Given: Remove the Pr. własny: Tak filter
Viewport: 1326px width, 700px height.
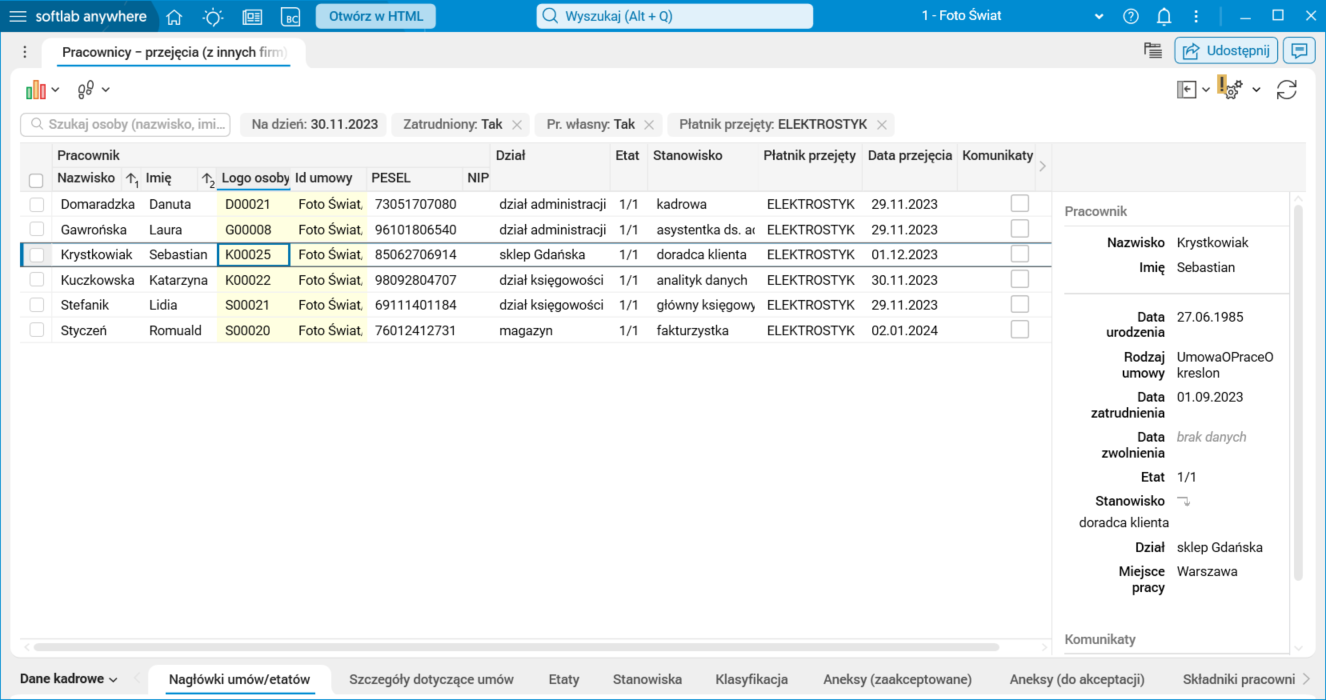Looking at the screenshot, I should [649, 125].
